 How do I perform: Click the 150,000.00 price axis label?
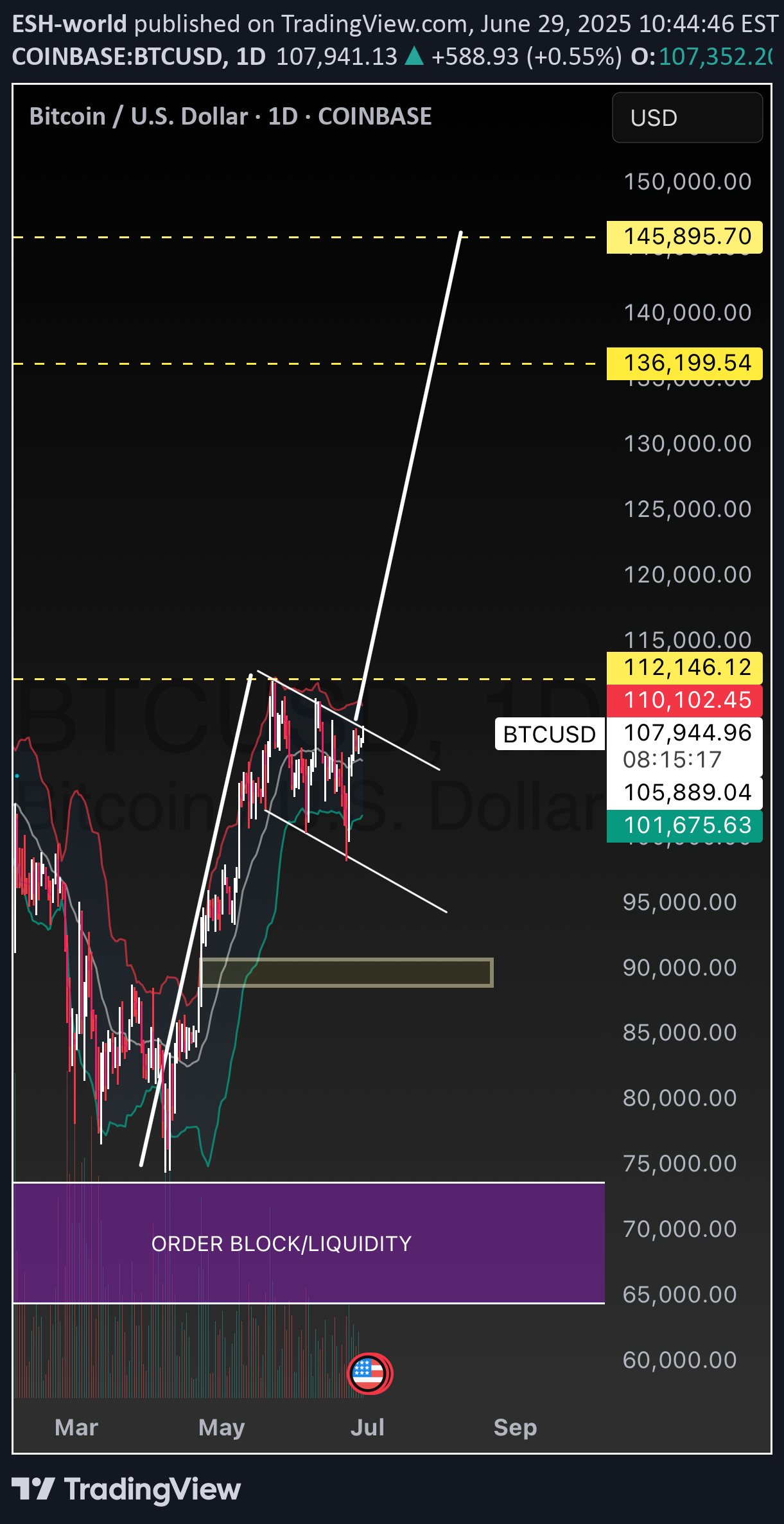[x=688, y=182]
